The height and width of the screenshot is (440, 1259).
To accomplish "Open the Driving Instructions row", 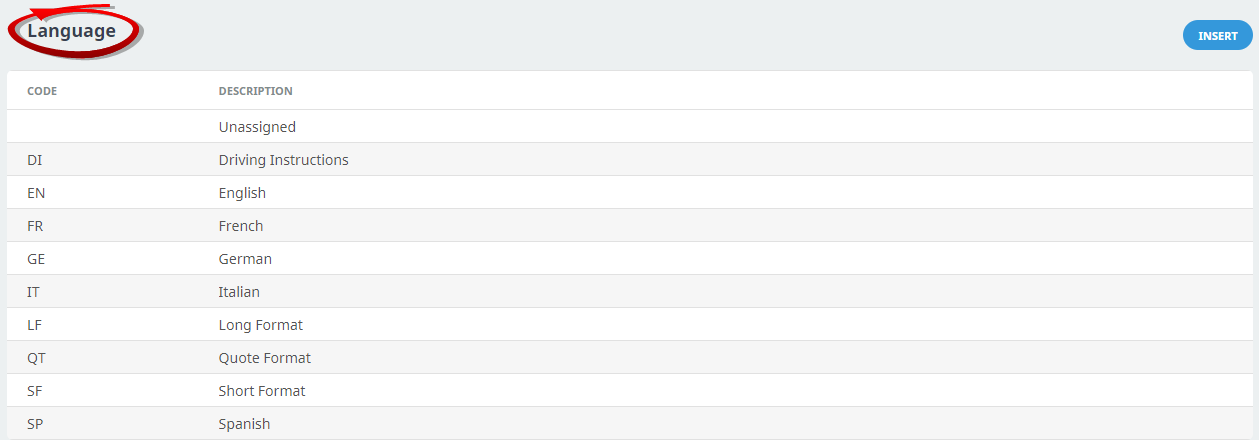I will coord(283,160).
